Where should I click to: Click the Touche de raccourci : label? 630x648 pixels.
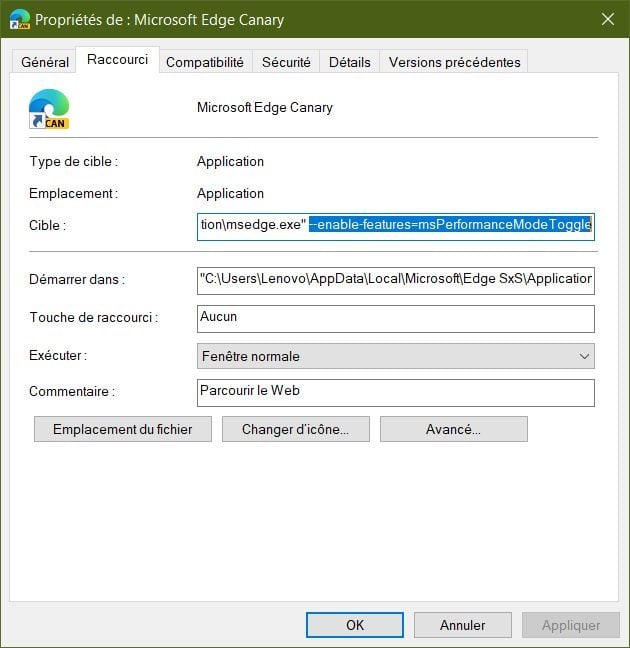[x=94, y=317]
